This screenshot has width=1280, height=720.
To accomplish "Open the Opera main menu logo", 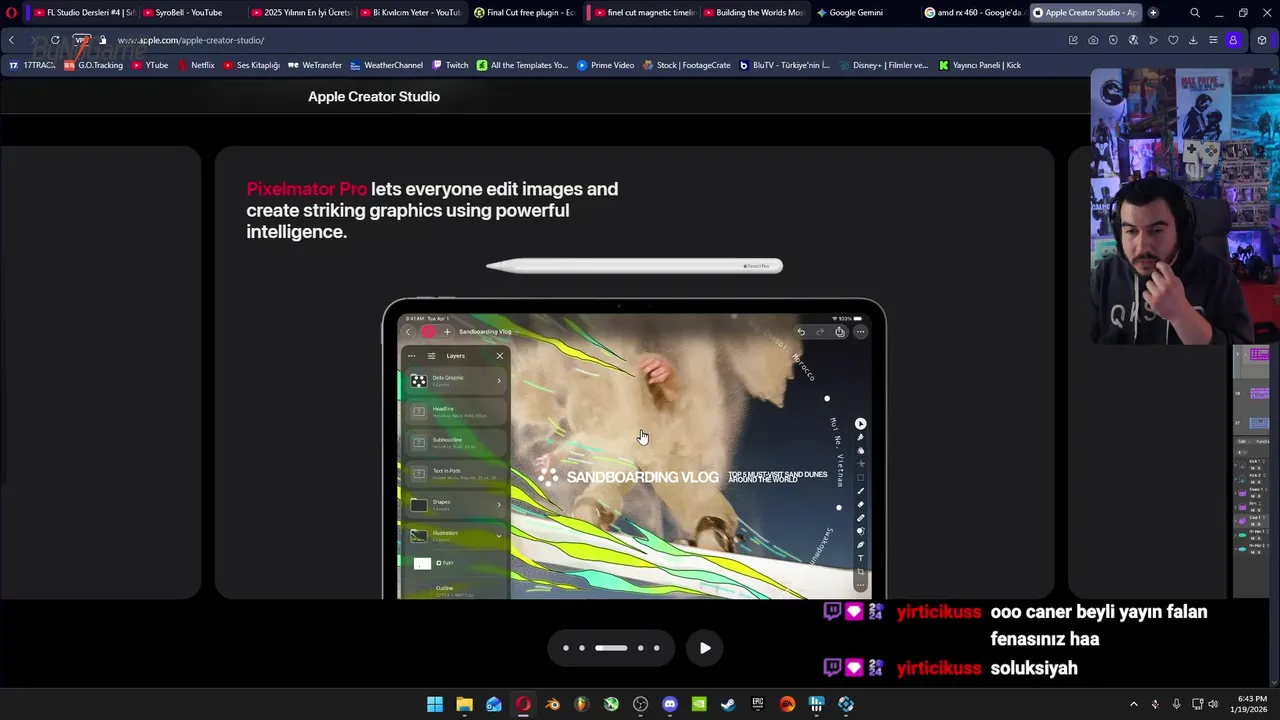I will click(11, 13).
